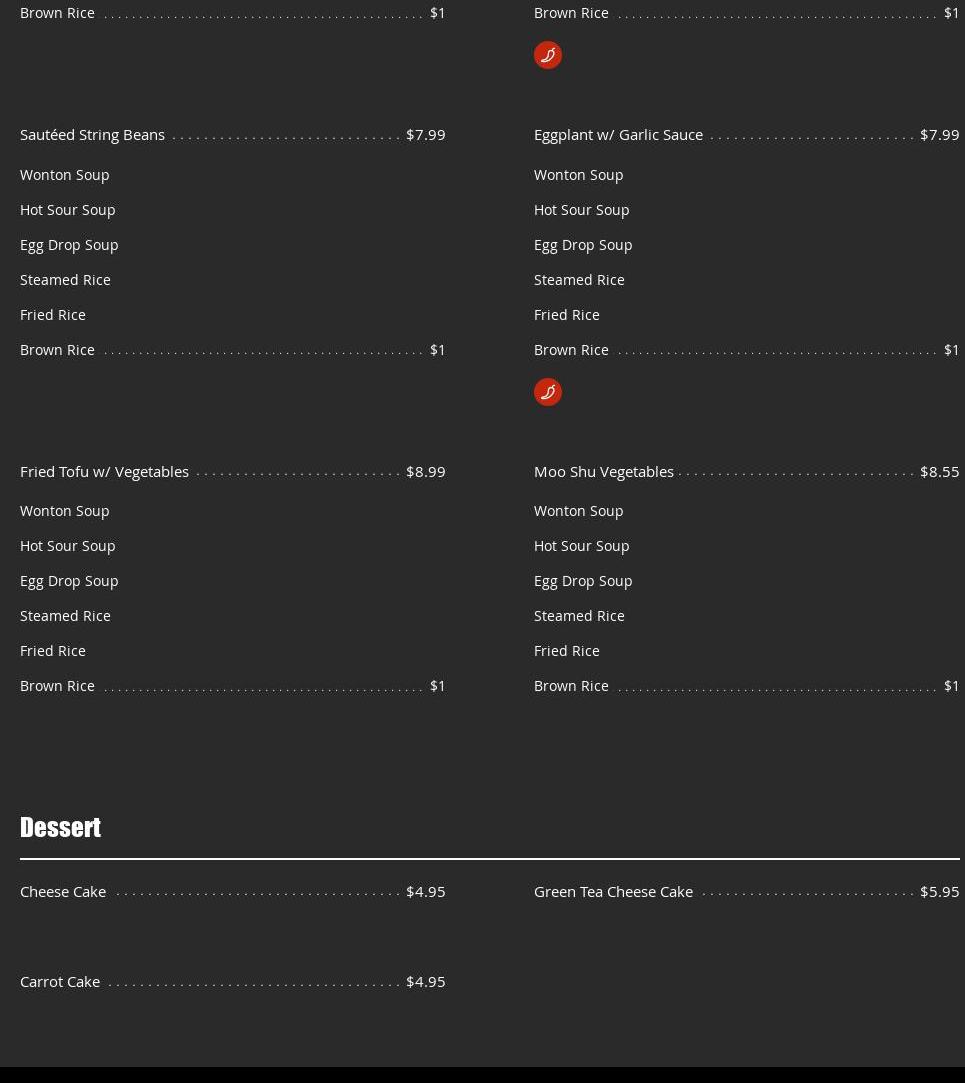Select Brown Rice under Fried Tofu w/ Vegetables
This screenshot has width=965, height=1083.
pyautogui.click(x=57, y=686)
